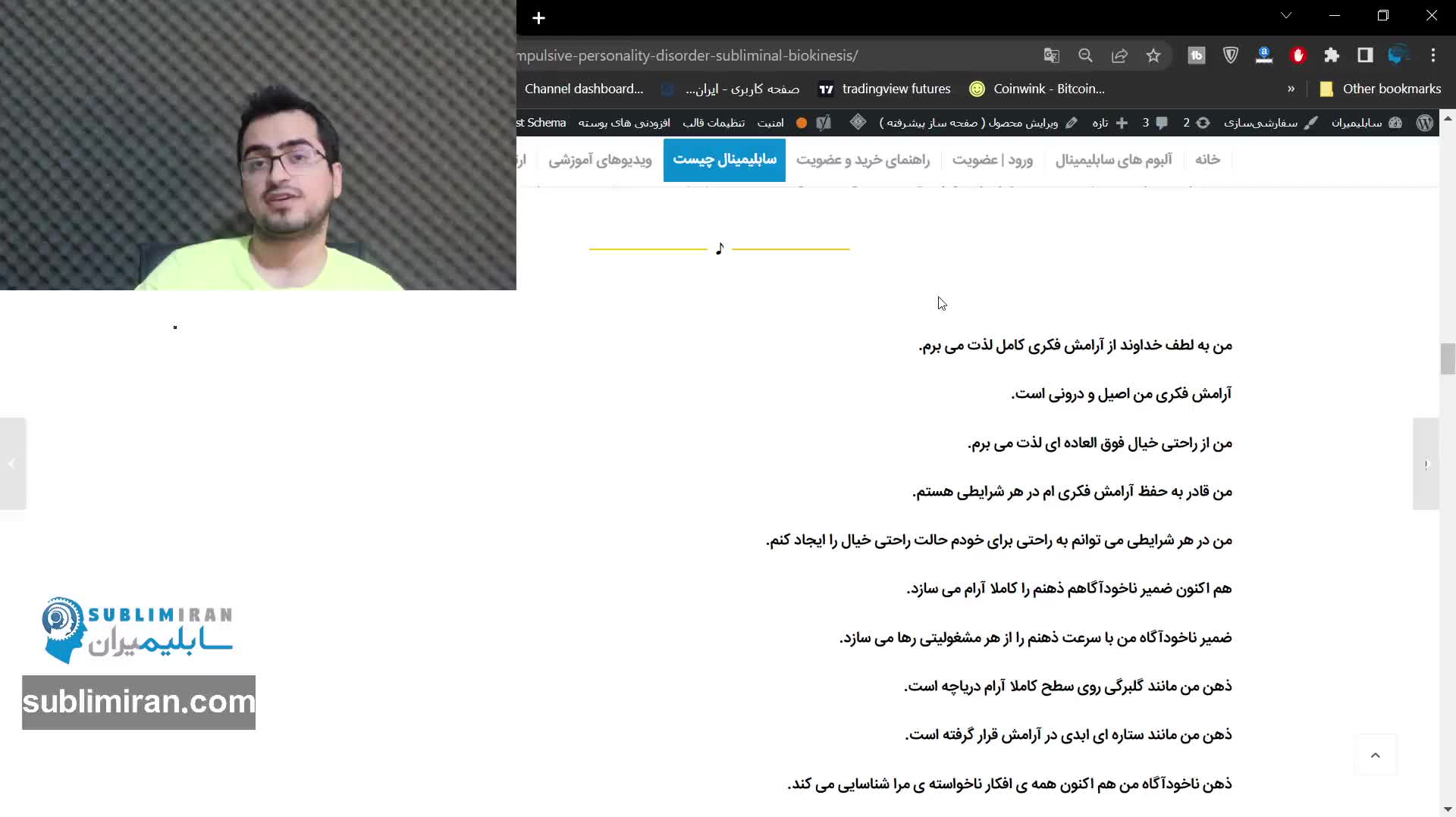
Task: Open Chrome's three-dot menu
Action: pyautogui.click(x=1433, y=55)
